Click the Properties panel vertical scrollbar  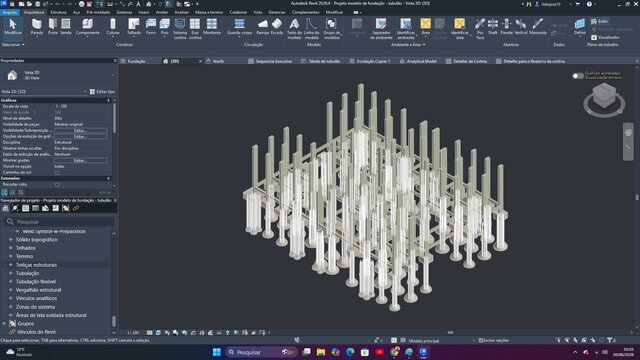coord(114,118)
